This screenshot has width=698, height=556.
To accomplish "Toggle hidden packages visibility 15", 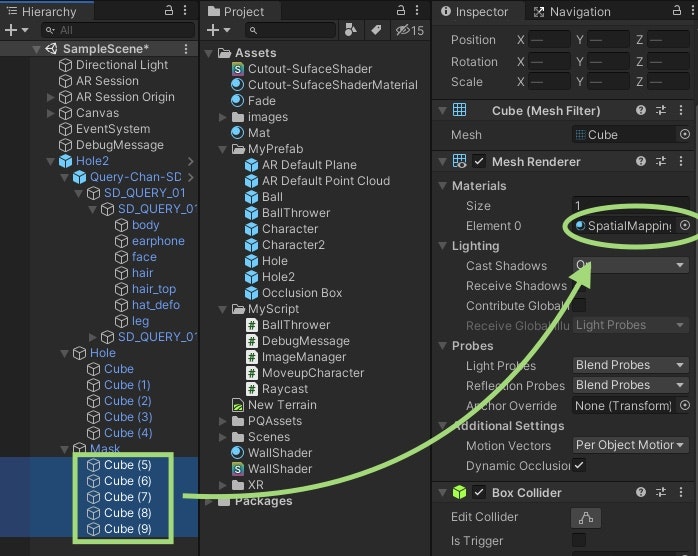I will pos(410,30).
